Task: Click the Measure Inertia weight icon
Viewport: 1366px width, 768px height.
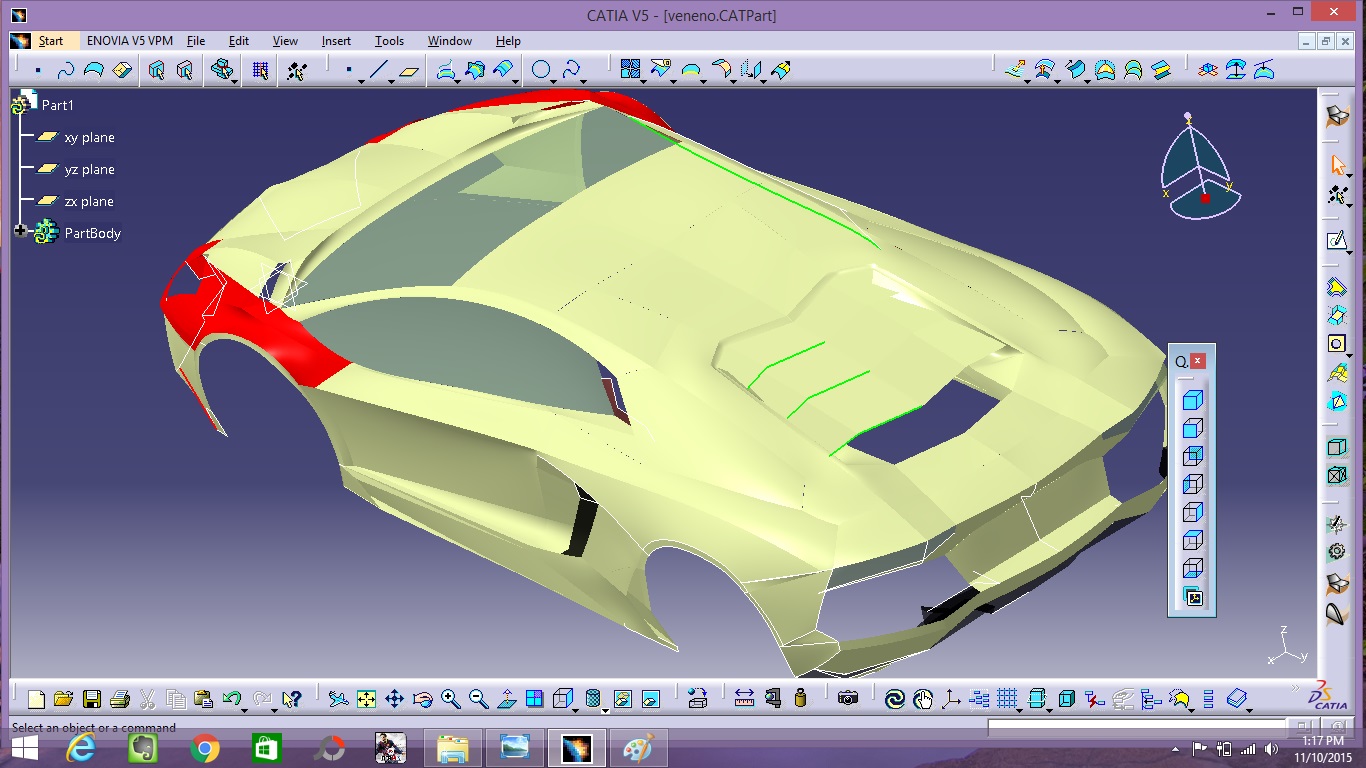Action: coord(800,698)
